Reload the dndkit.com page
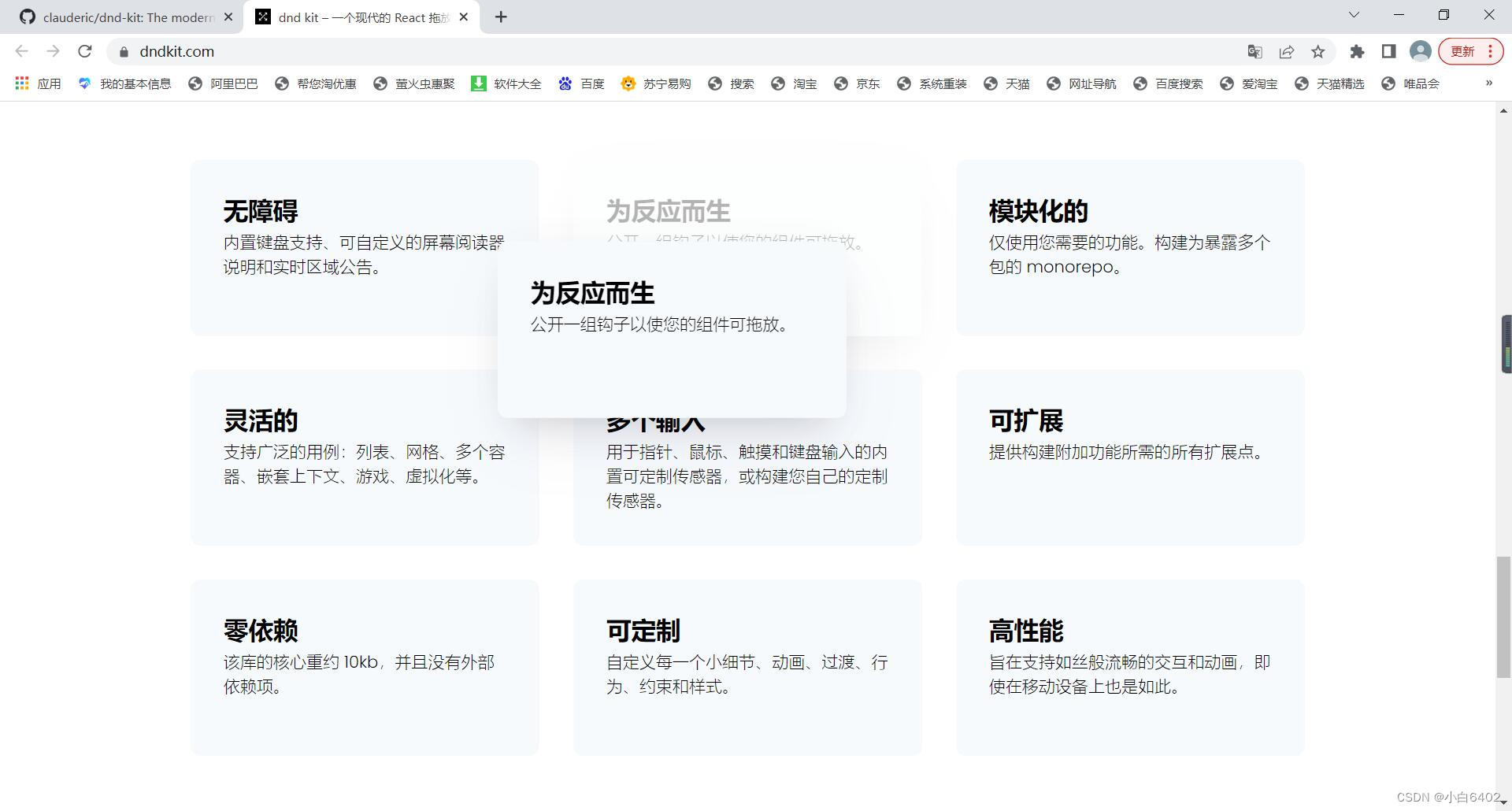The width and height of the screenshot is (1512, 811). click(x=85, y=51)
